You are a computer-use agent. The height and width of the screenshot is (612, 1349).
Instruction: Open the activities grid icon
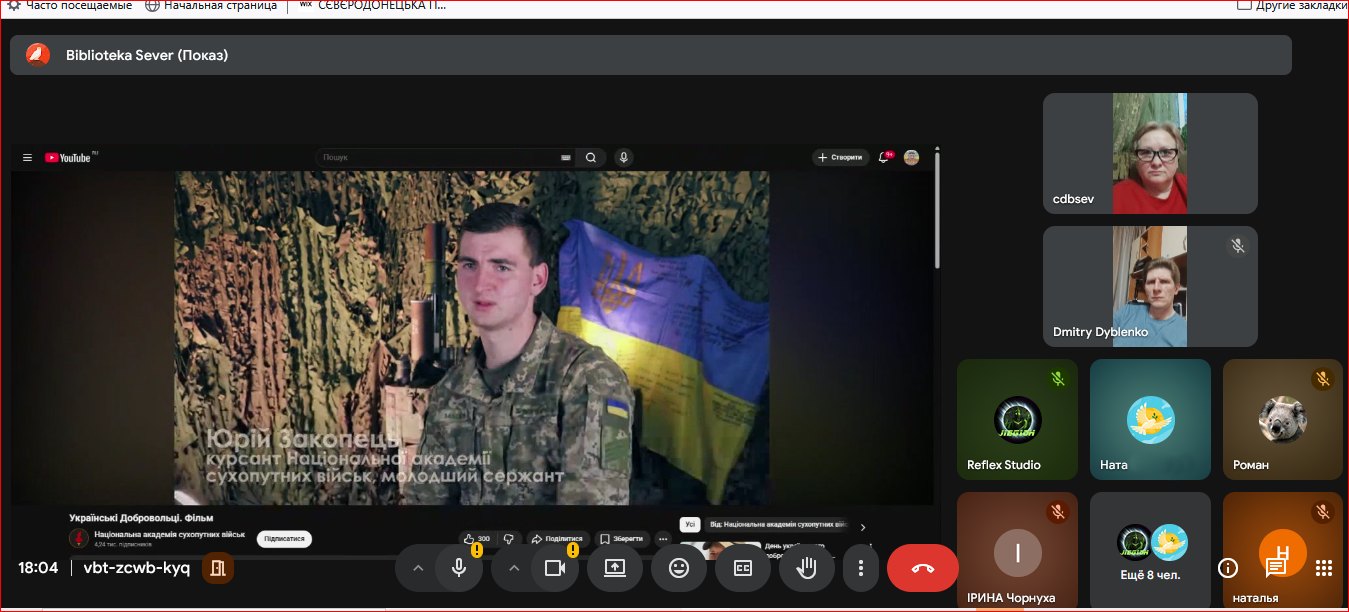[x=1324, y=568]
